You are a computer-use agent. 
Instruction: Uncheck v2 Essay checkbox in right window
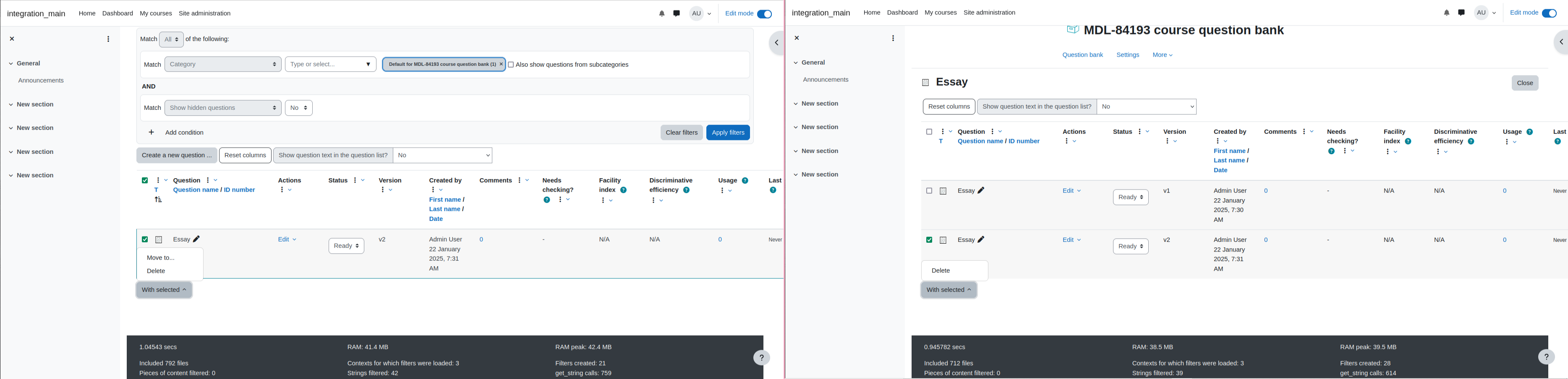pyautogui.click(x=929, y=240)
